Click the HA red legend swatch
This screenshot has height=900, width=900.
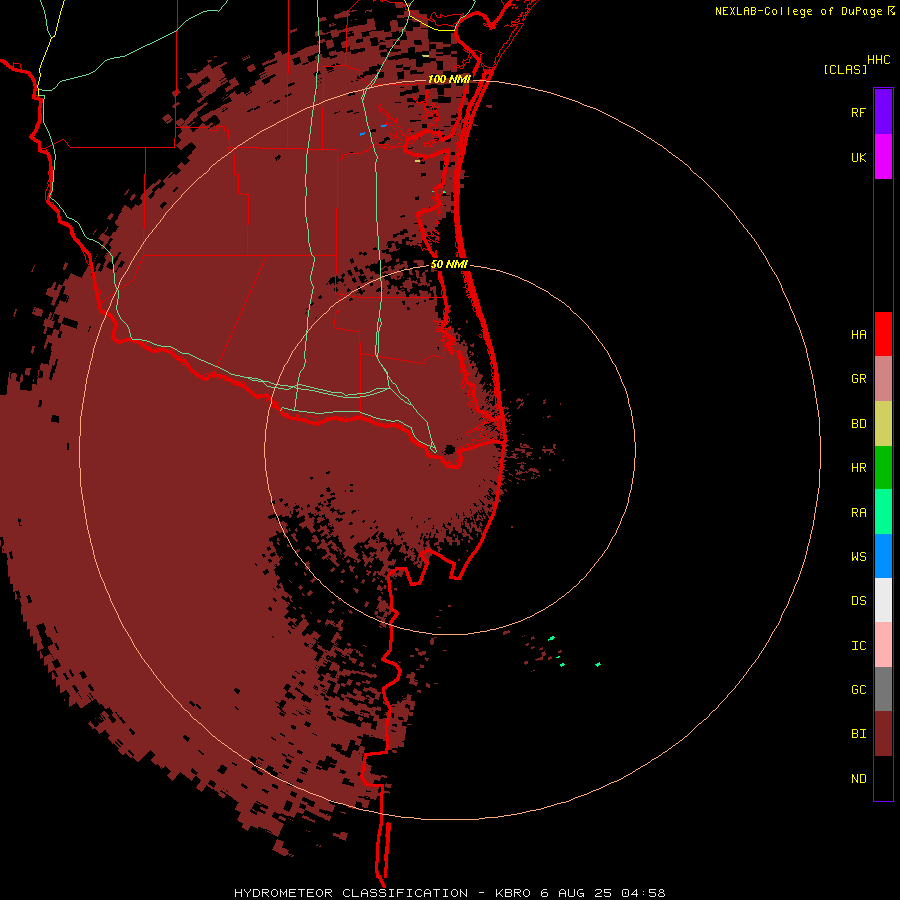point(883,334)
